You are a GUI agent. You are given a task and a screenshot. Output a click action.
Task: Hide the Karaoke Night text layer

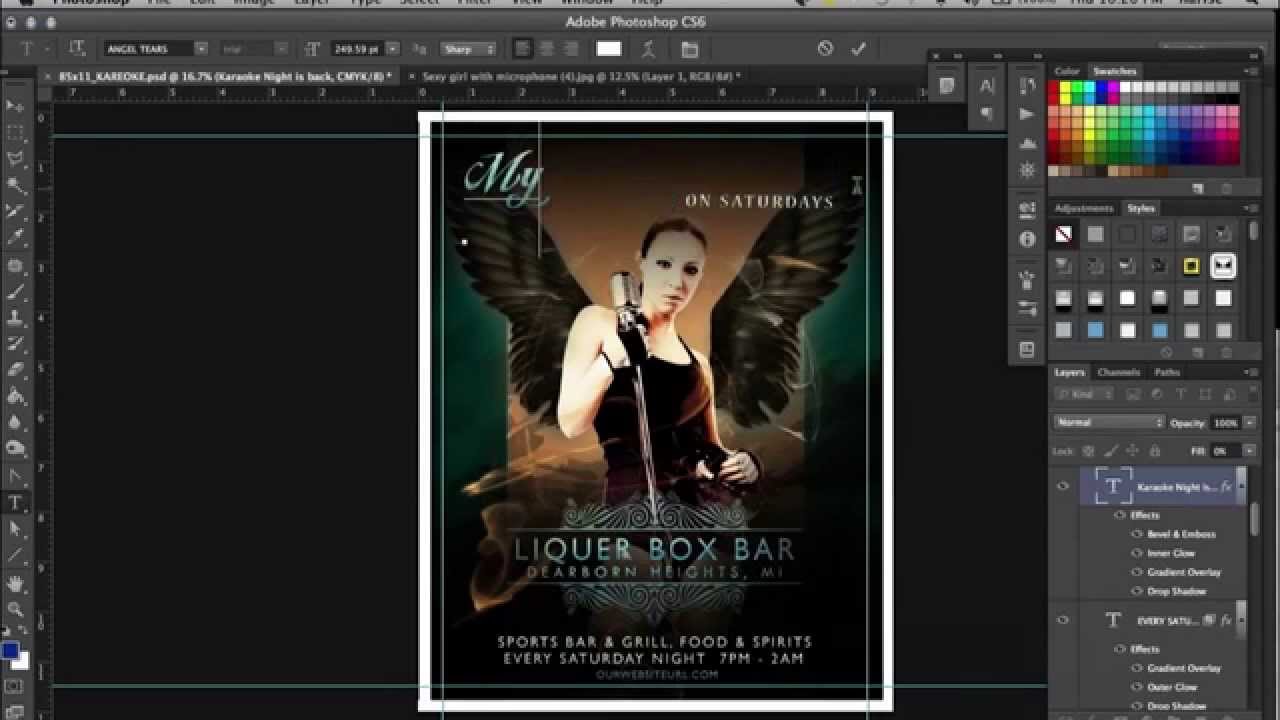click(1062, 486)
